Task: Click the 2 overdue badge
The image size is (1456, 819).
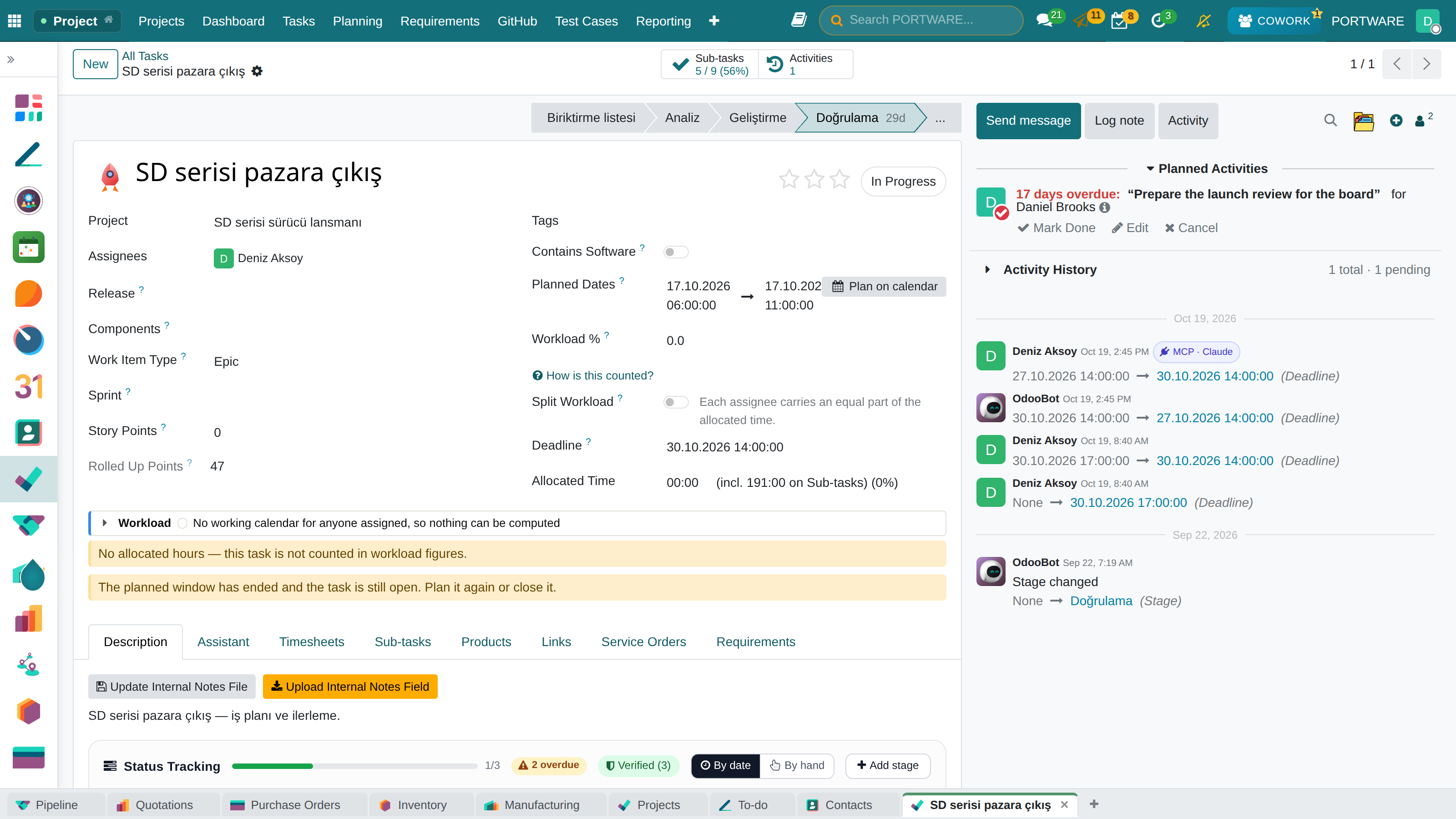Action: (x=549, y=765)
